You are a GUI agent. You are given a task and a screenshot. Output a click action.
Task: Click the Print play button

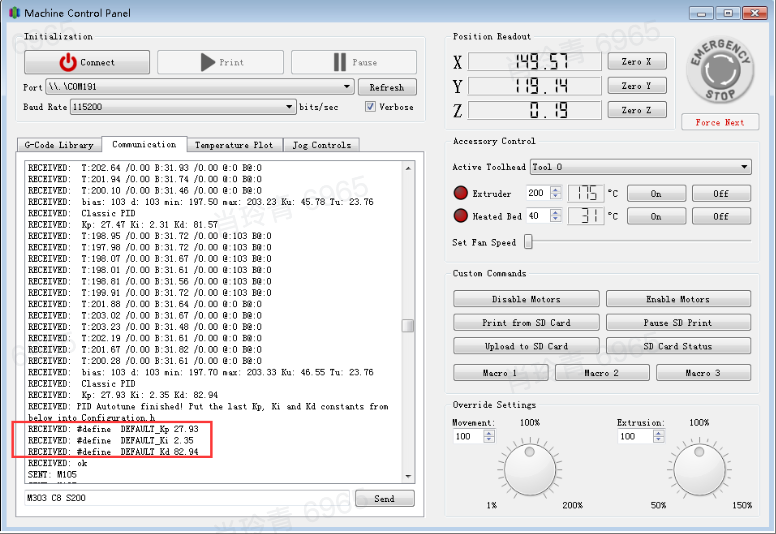[x=220, y=62]
